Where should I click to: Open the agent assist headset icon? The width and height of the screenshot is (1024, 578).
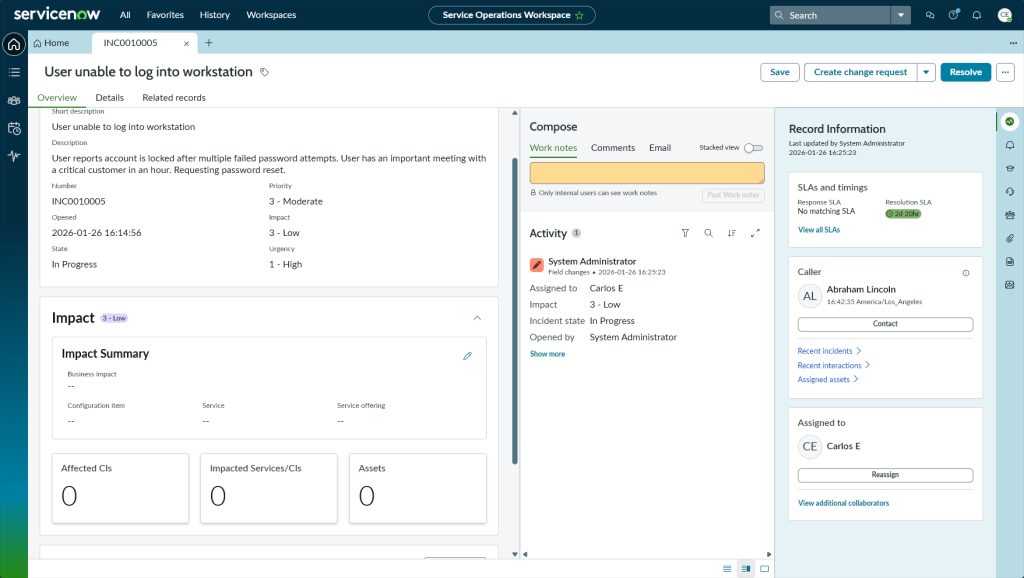(1010, 191)
